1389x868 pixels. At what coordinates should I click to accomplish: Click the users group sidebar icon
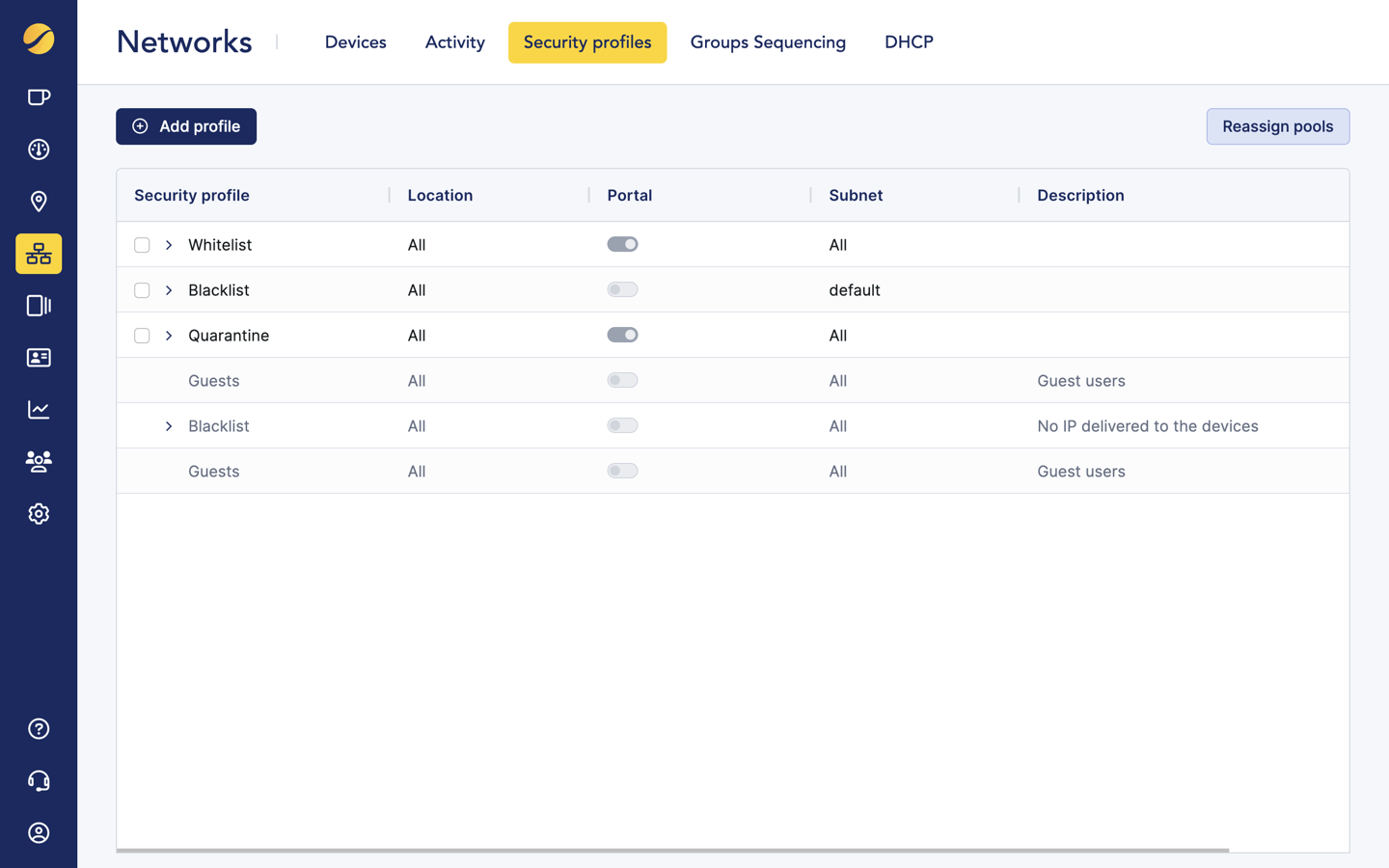coord(39,461)
